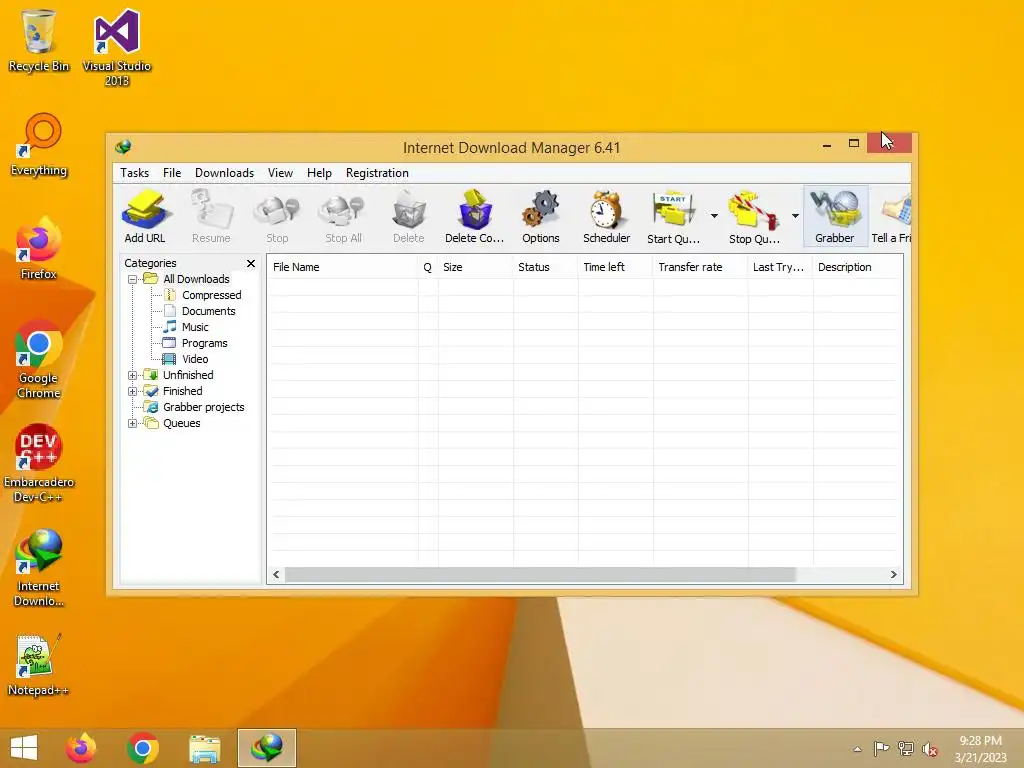The height and width of the screenshot is (768, 1024).
Task: Close the Categories panel
Action: coord(251,263)
